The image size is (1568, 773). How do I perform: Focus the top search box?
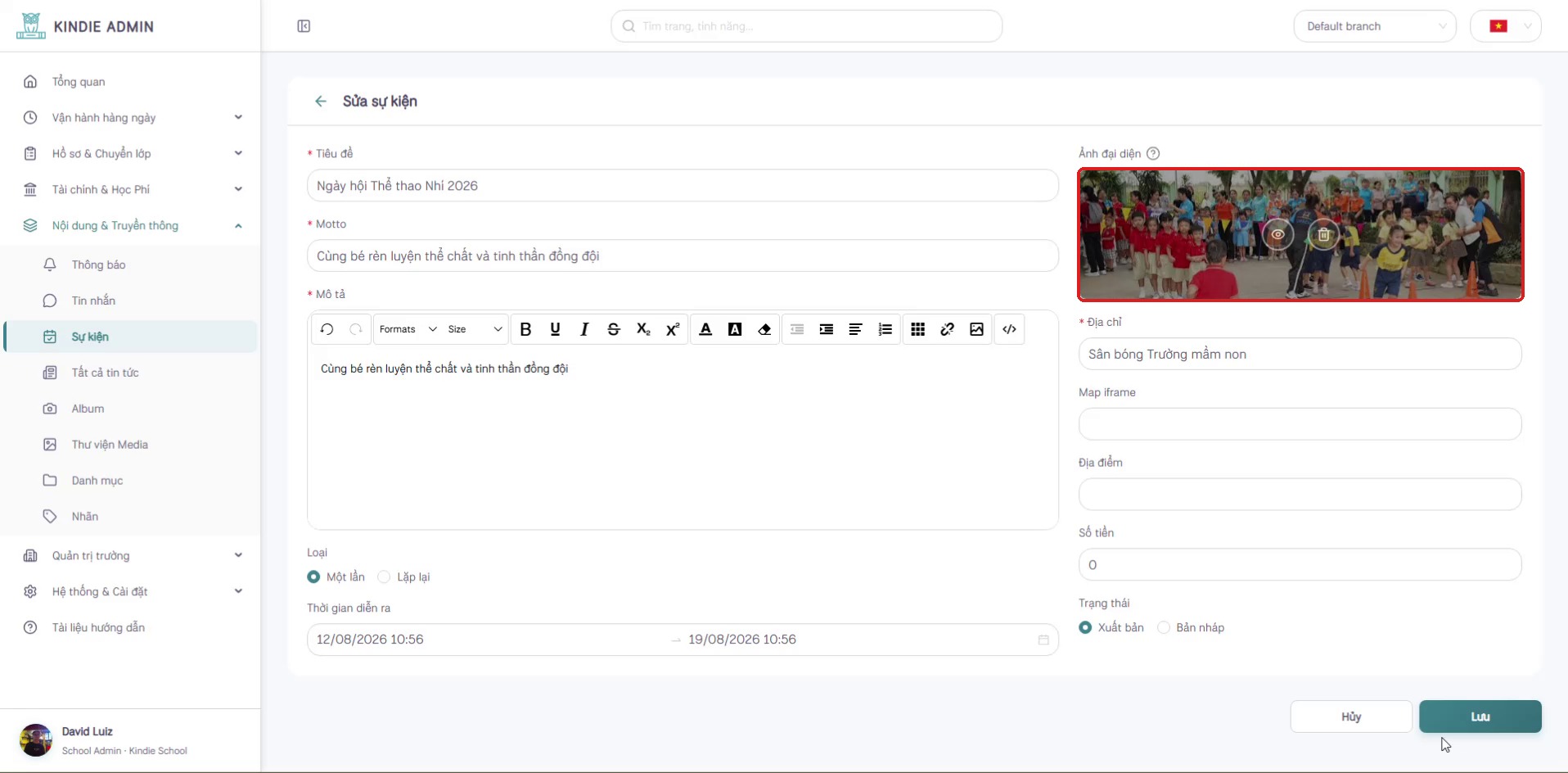coord(806,26)
